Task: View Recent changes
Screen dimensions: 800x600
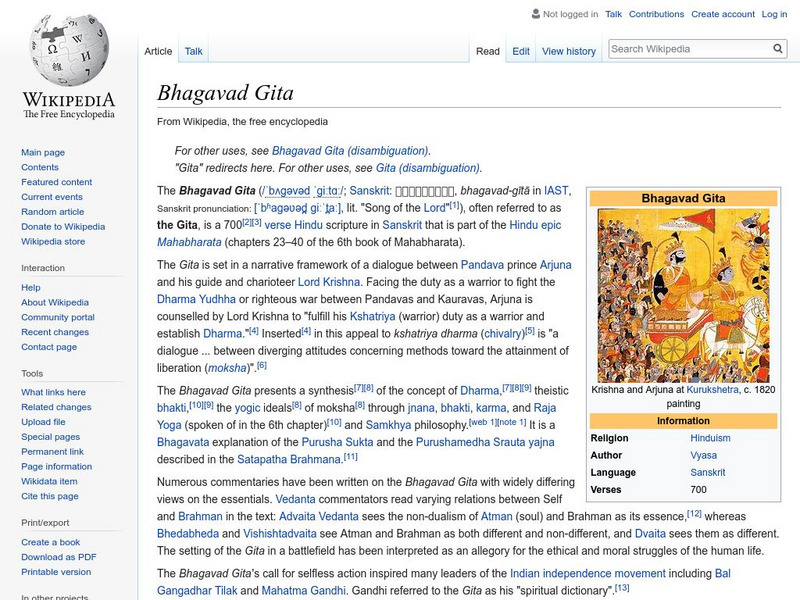Action: coord(55,332)
